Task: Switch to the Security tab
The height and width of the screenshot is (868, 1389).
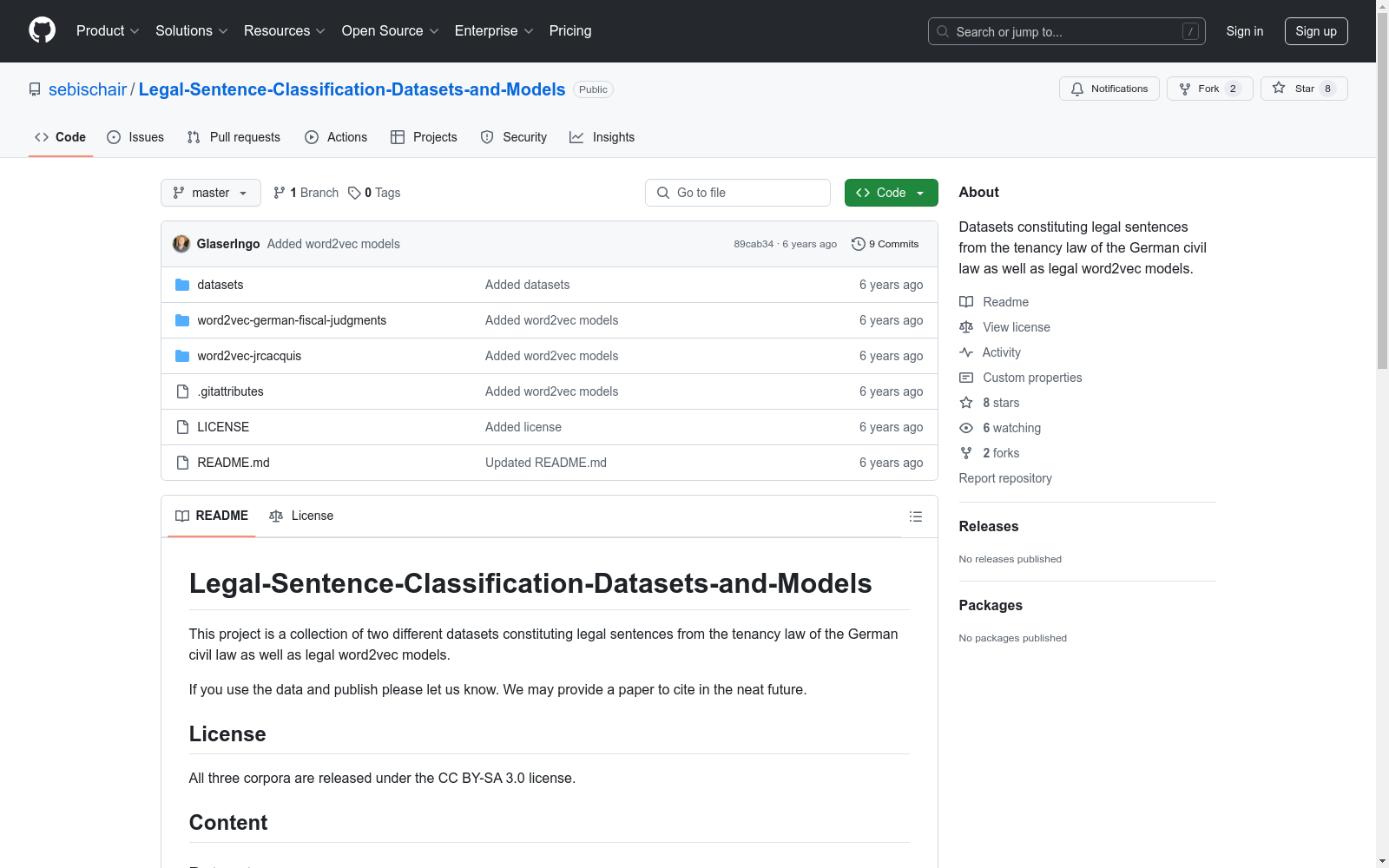Action: pos(514,137)
